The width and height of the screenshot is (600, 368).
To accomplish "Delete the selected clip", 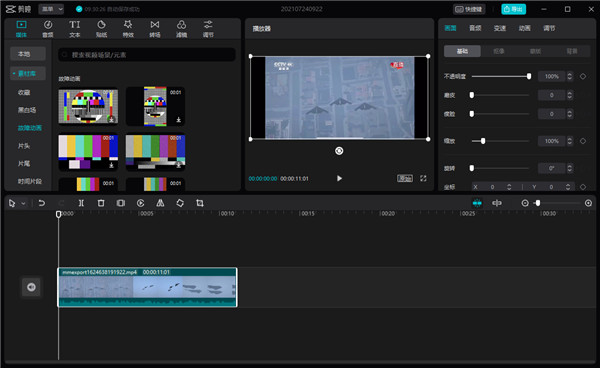I will tap(101, 203).
